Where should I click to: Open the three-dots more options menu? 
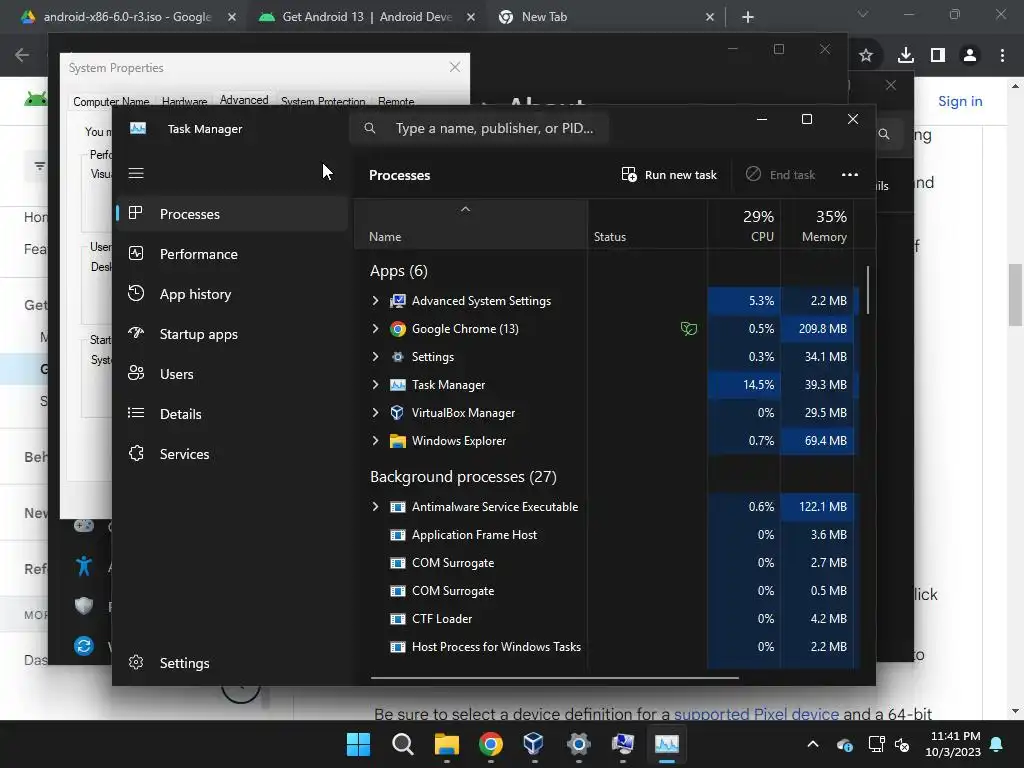tap(850, 174)
